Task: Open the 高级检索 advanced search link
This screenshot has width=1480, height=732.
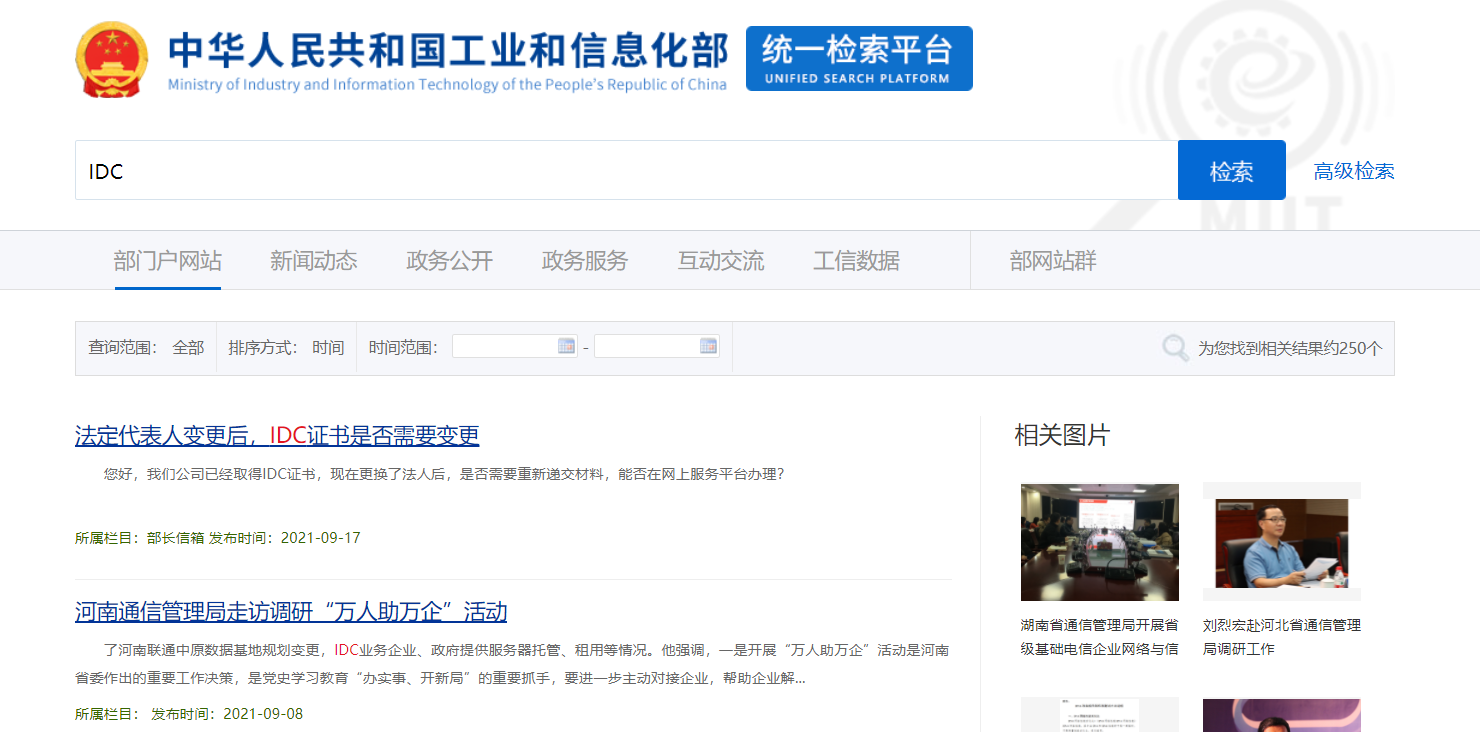Action: point(1353,171)
